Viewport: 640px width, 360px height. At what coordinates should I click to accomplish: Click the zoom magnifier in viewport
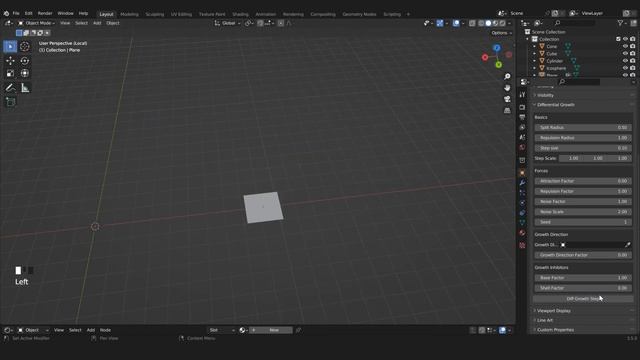tap(507, 77)
